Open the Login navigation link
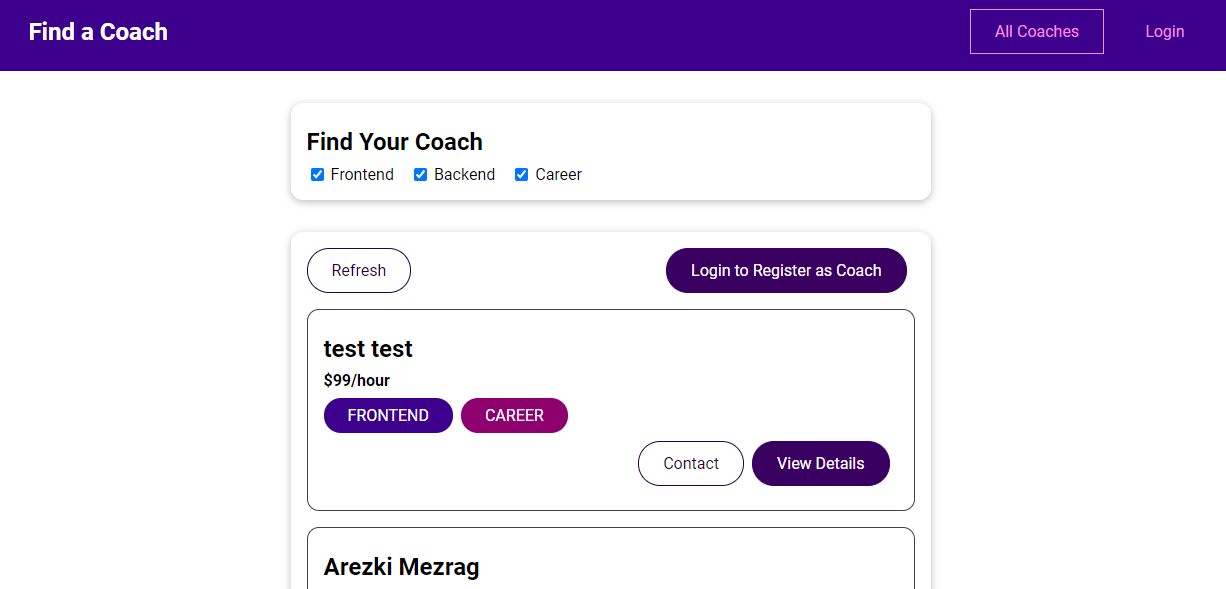The height and width of the screenshot is (589, 1226). 1164,32
